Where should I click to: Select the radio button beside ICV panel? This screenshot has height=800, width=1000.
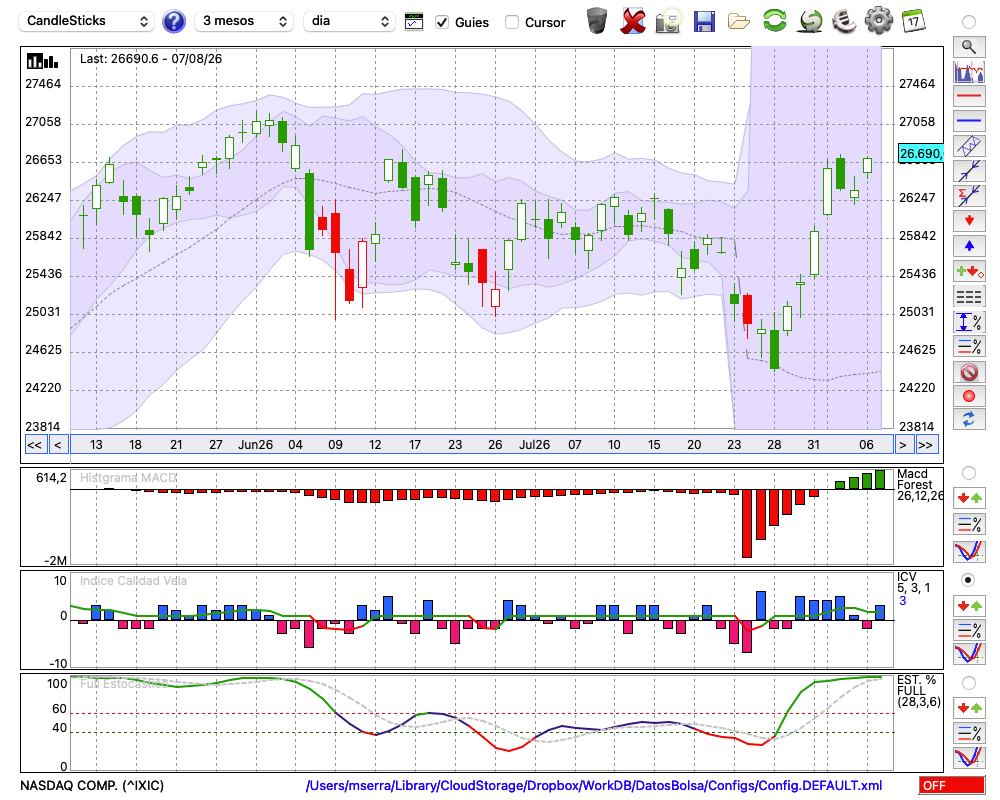969,580
